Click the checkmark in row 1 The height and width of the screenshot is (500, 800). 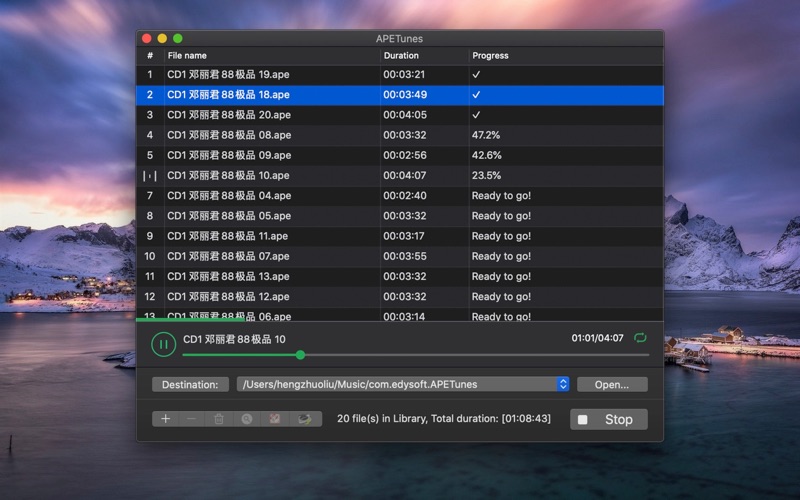[x=476, y=74]
